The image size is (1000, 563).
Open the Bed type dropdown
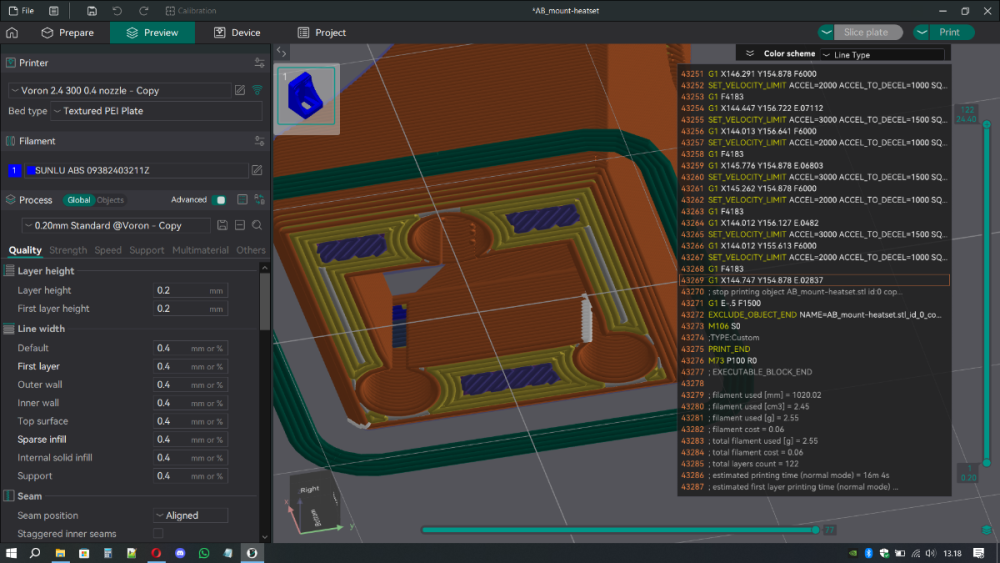(156, 111)
